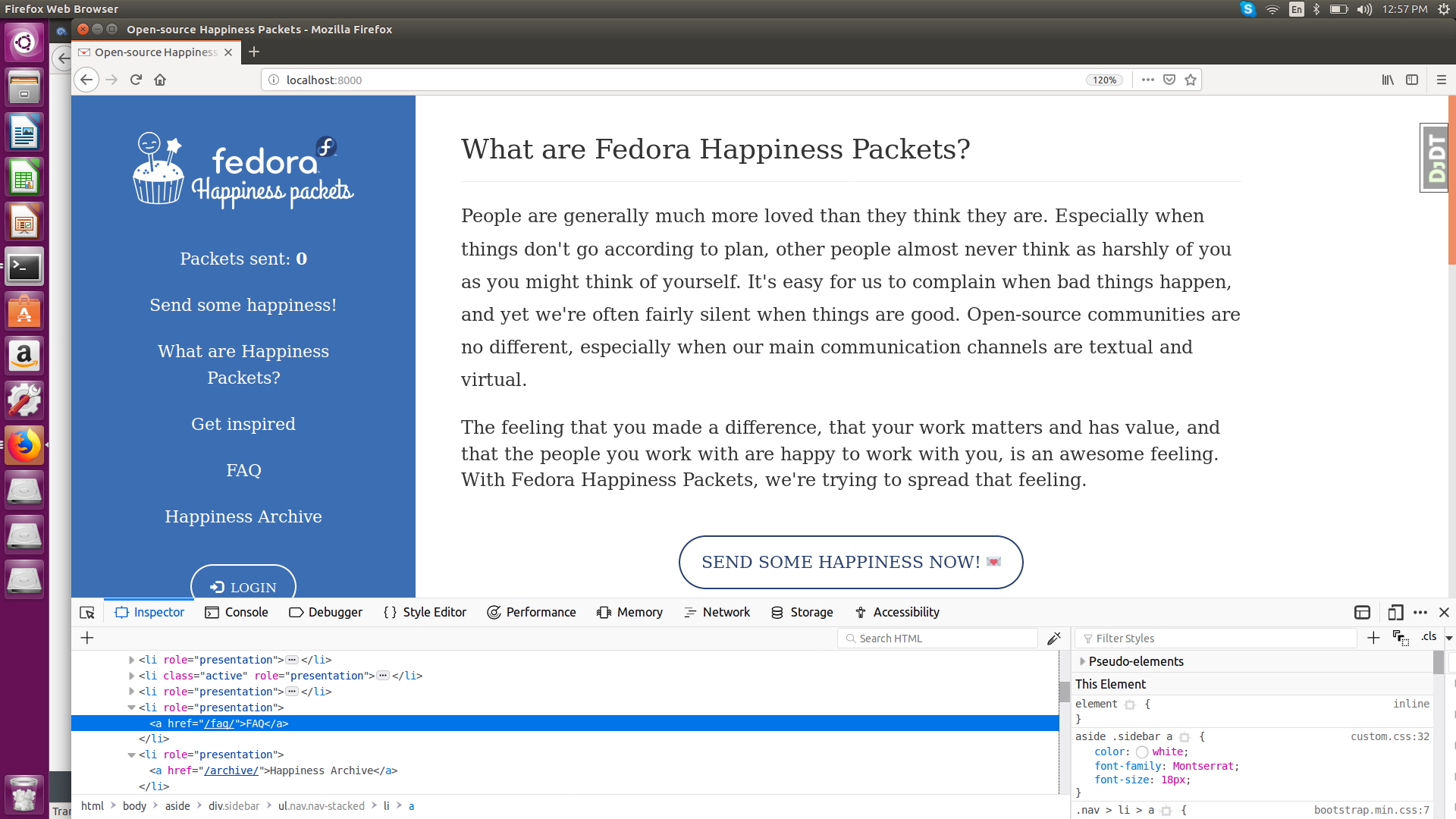Toggle the .cls class panel
Viewport: 1456px width, 819px height.
tap(1429, 637)
